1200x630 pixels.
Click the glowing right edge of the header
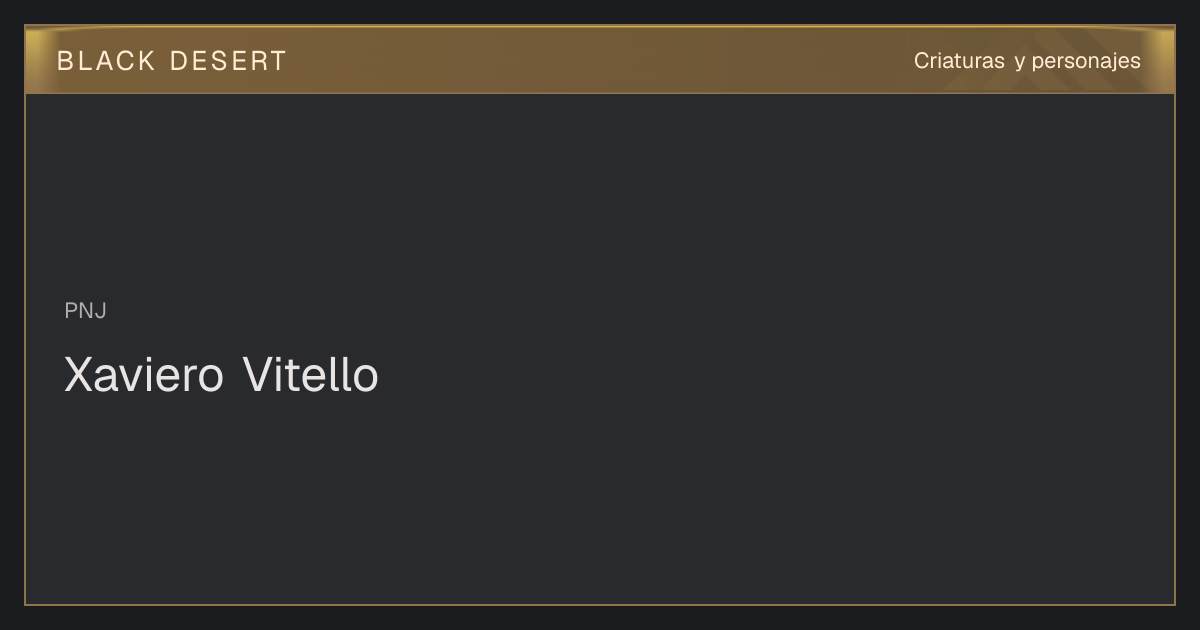[x=1162, y=60]
